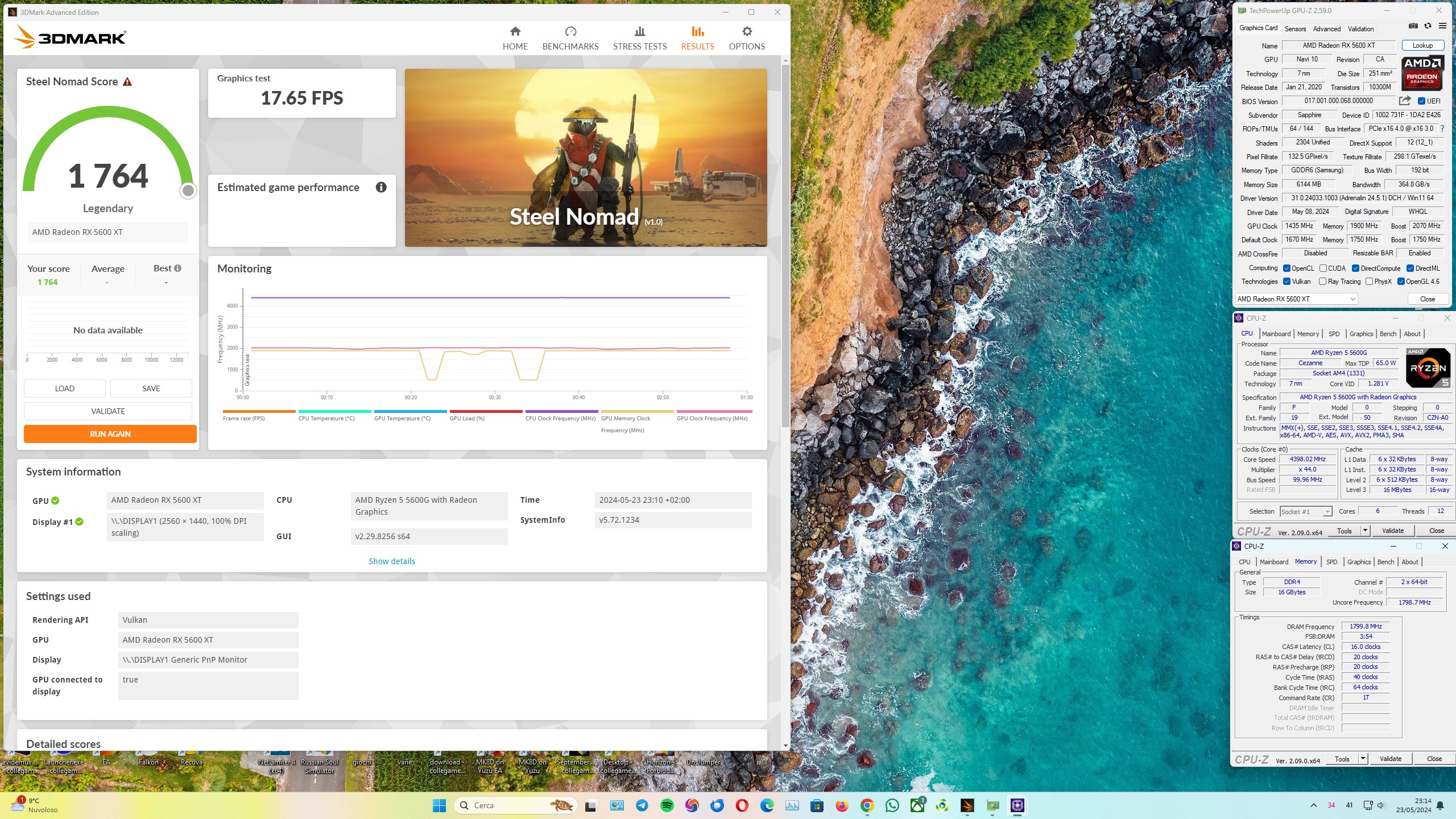The image size is (1456, 819).
Task: Click the Steel Nomad banner image
Action: pos(586,158)
